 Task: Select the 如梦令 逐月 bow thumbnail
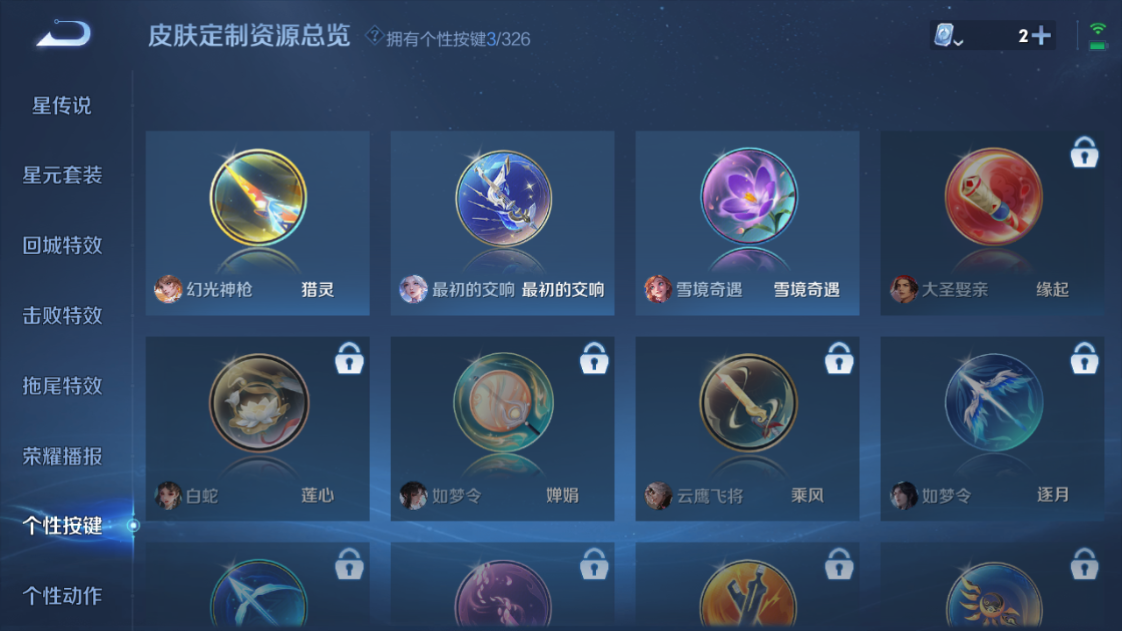pos(993,402)
